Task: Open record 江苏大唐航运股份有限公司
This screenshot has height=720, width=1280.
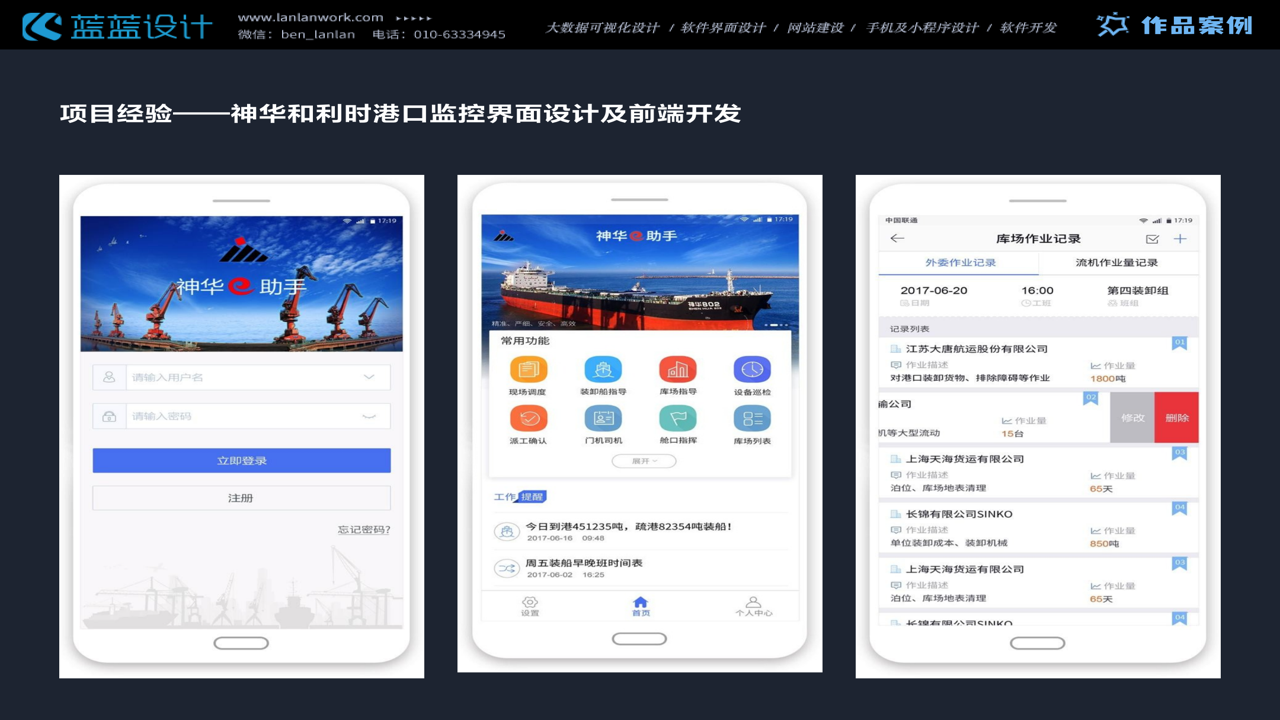Action: pos(1038,363)
